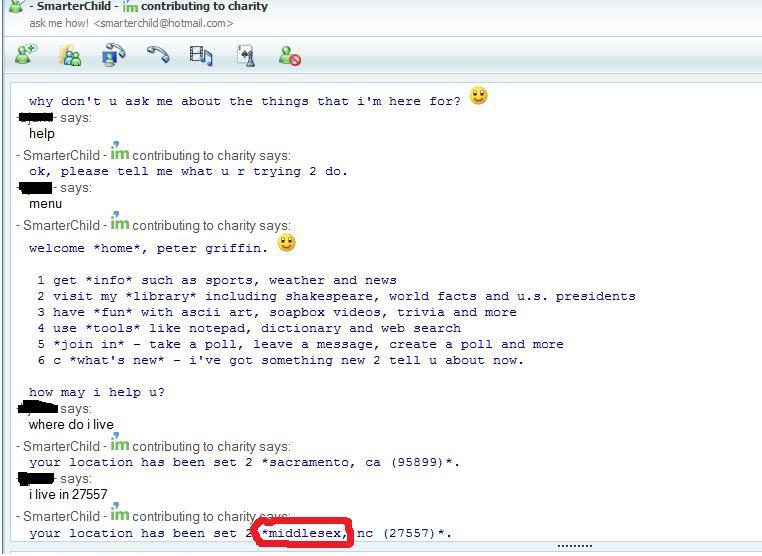Click menu line '3 have *fun* with ascii art'
762x556 pixels.
pyautogui.click(x=277, y=313)
